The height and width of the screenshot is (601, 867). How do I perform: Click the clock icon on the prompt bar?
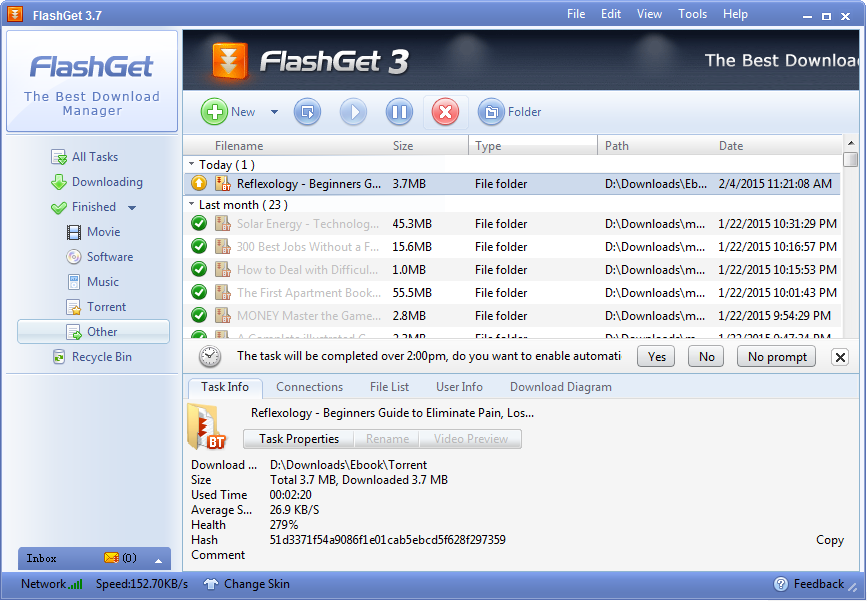tap(210, 357)
